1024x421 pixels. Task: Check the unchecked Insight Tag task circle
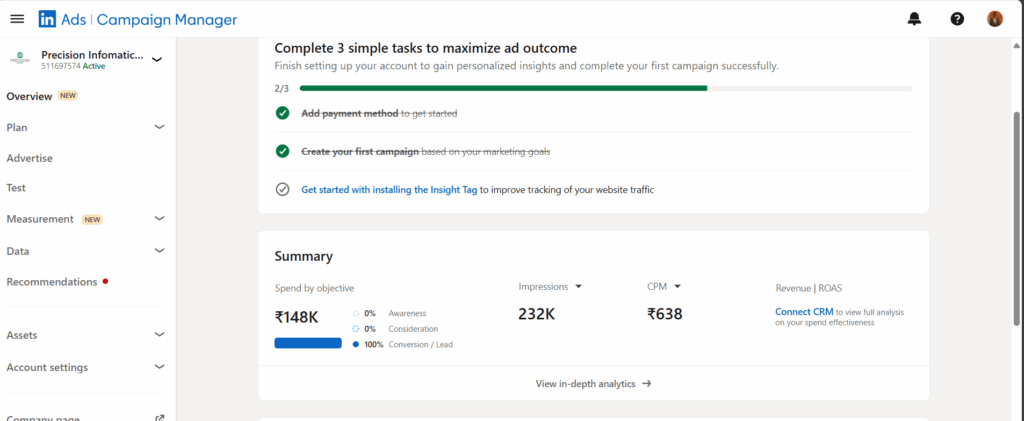pos(282,189)
